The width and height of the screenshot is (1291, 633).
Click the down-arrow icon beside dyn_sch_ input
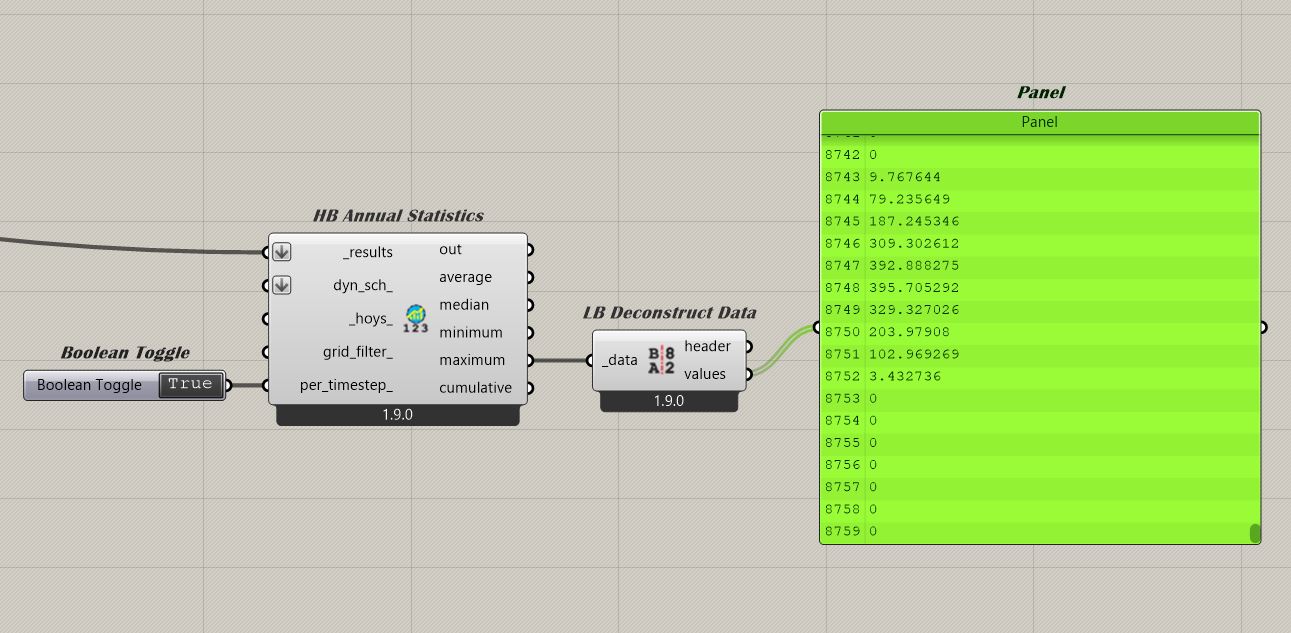282,285
